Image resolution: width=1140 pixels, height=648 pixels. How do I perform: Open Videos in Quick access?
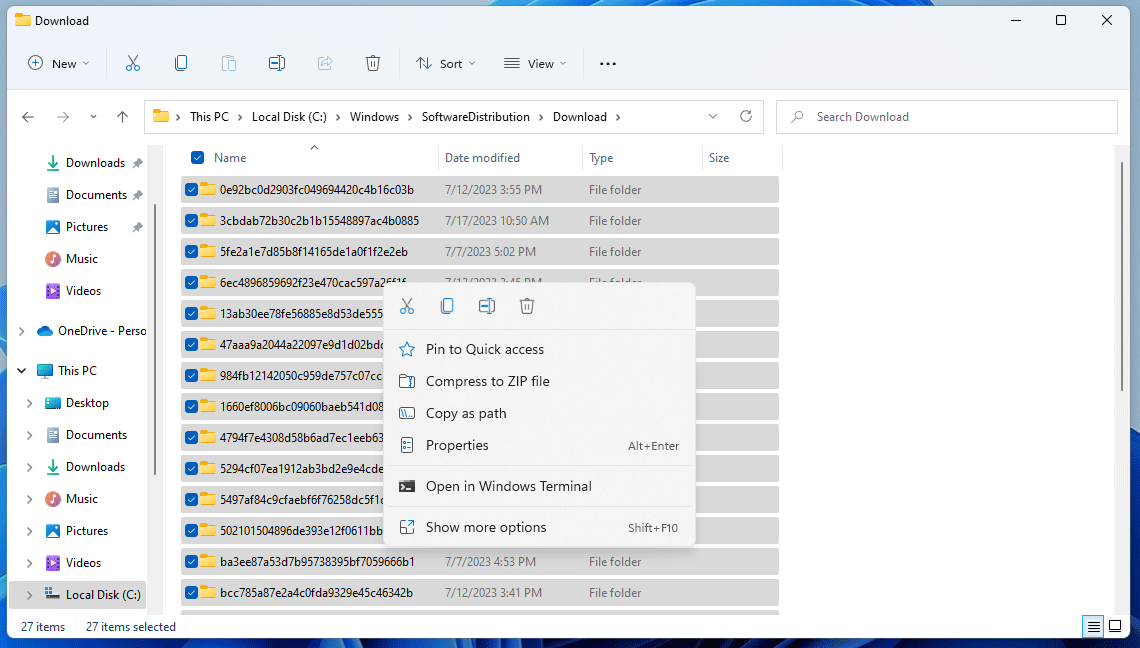click(x=83, y=291)
